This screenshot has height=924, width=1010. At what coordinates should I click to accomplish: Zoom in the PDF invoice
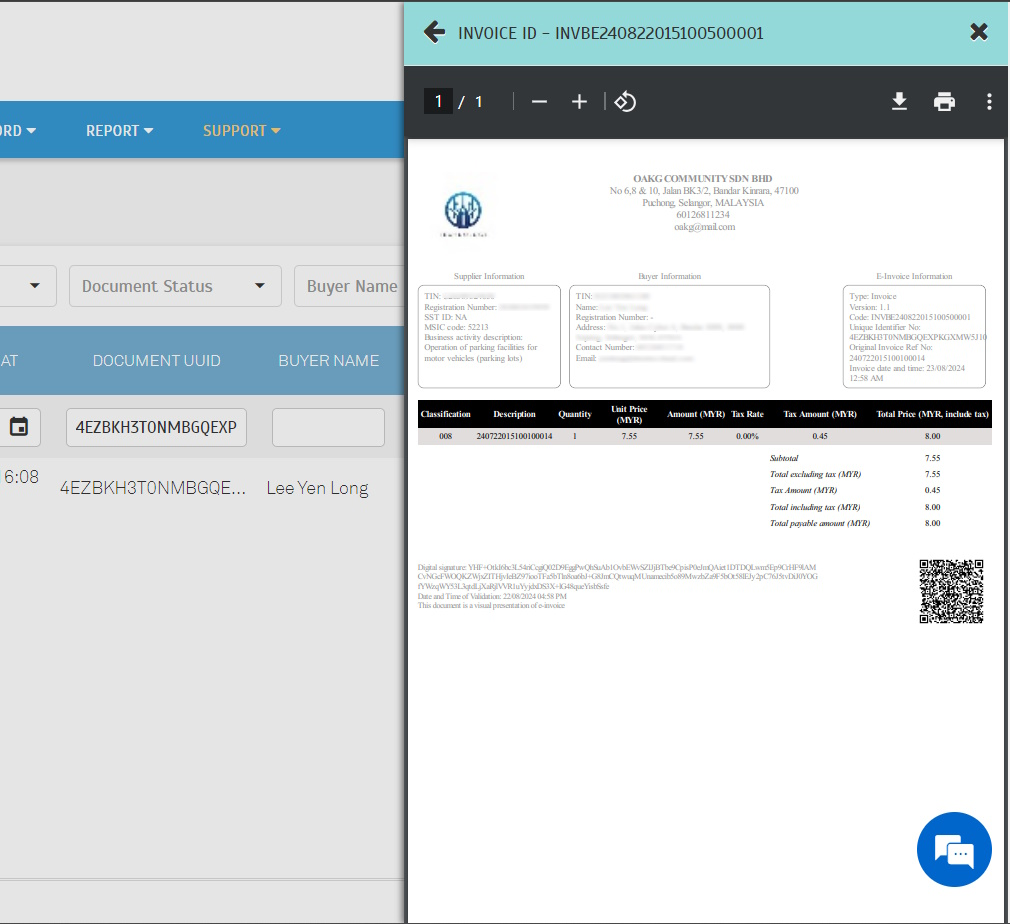click(579, 102)
